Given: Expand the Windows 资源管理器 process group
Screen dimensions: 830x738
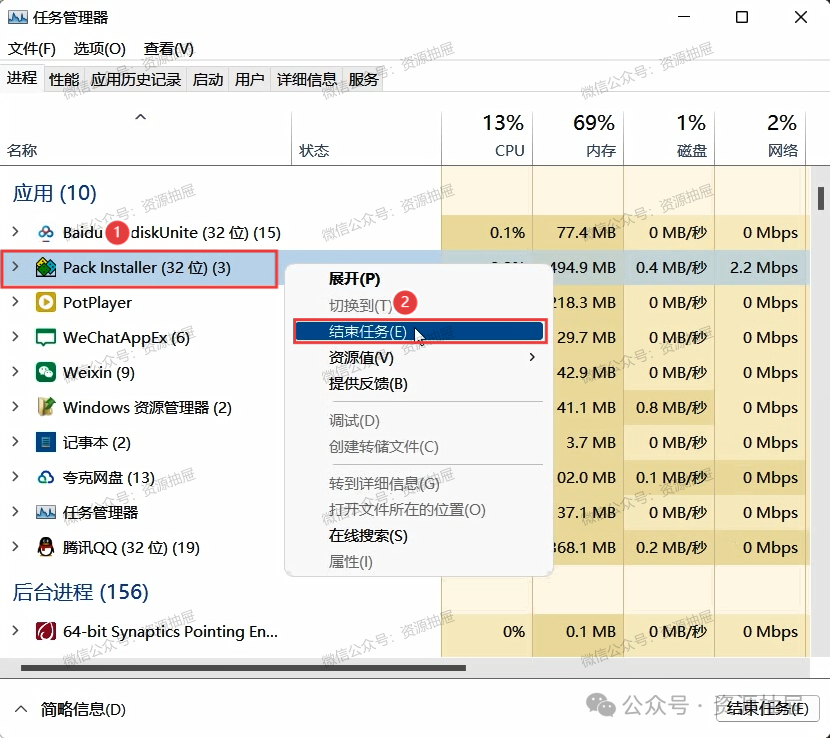Looking at the screenshot, I should [x=15, y=407].
